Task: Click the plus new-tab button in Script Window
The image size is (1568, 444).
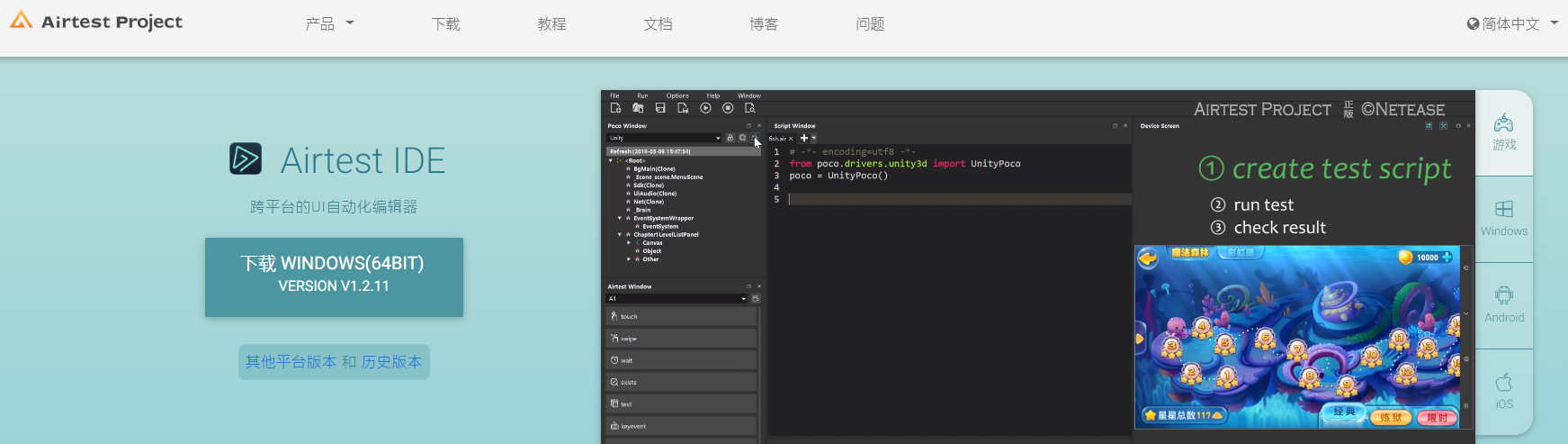Action: tap(804, 138)
